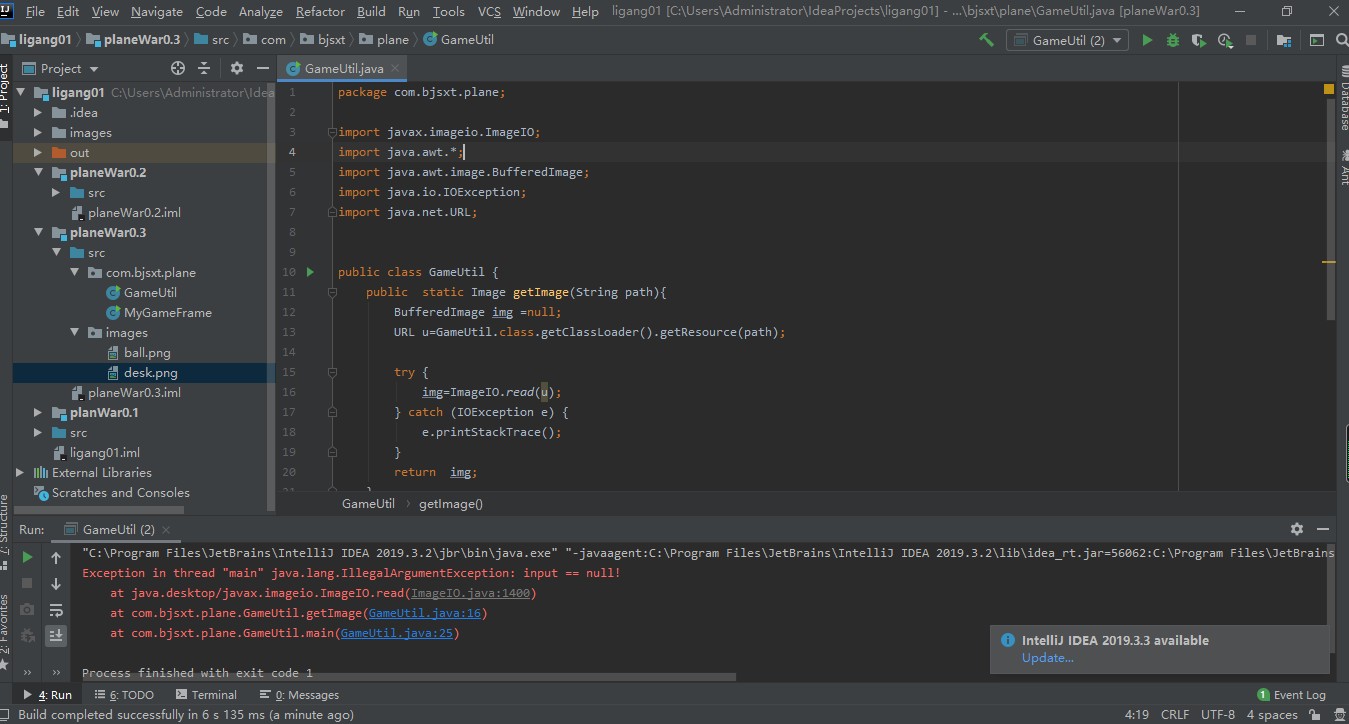Open the 6: TODO tool window
Image resolution: width=1349 pixels, height=724 pixels.
click(124, 695)
